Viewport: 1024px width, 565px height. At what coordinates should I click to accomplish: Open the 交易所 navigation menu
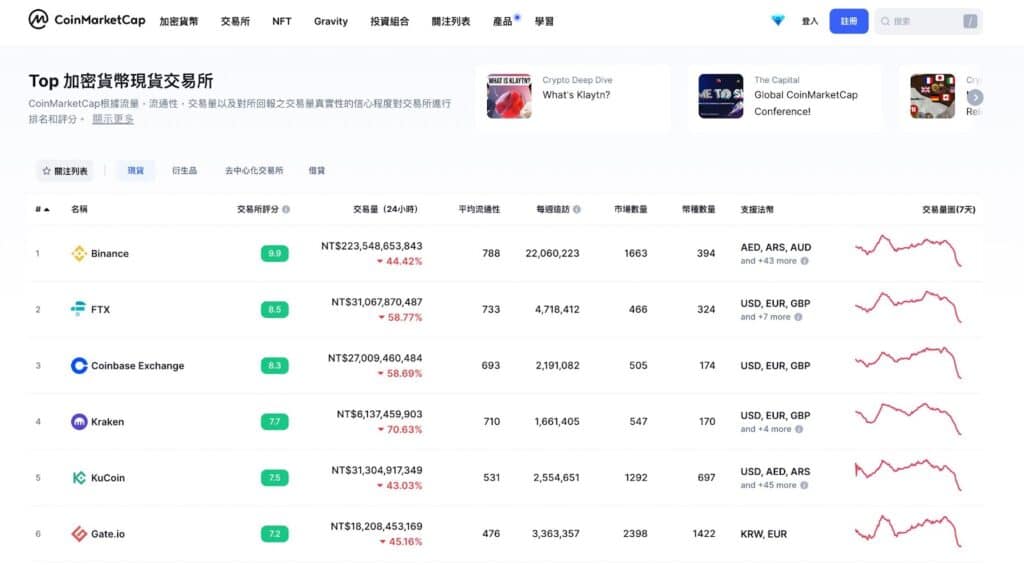pos(235,22)
